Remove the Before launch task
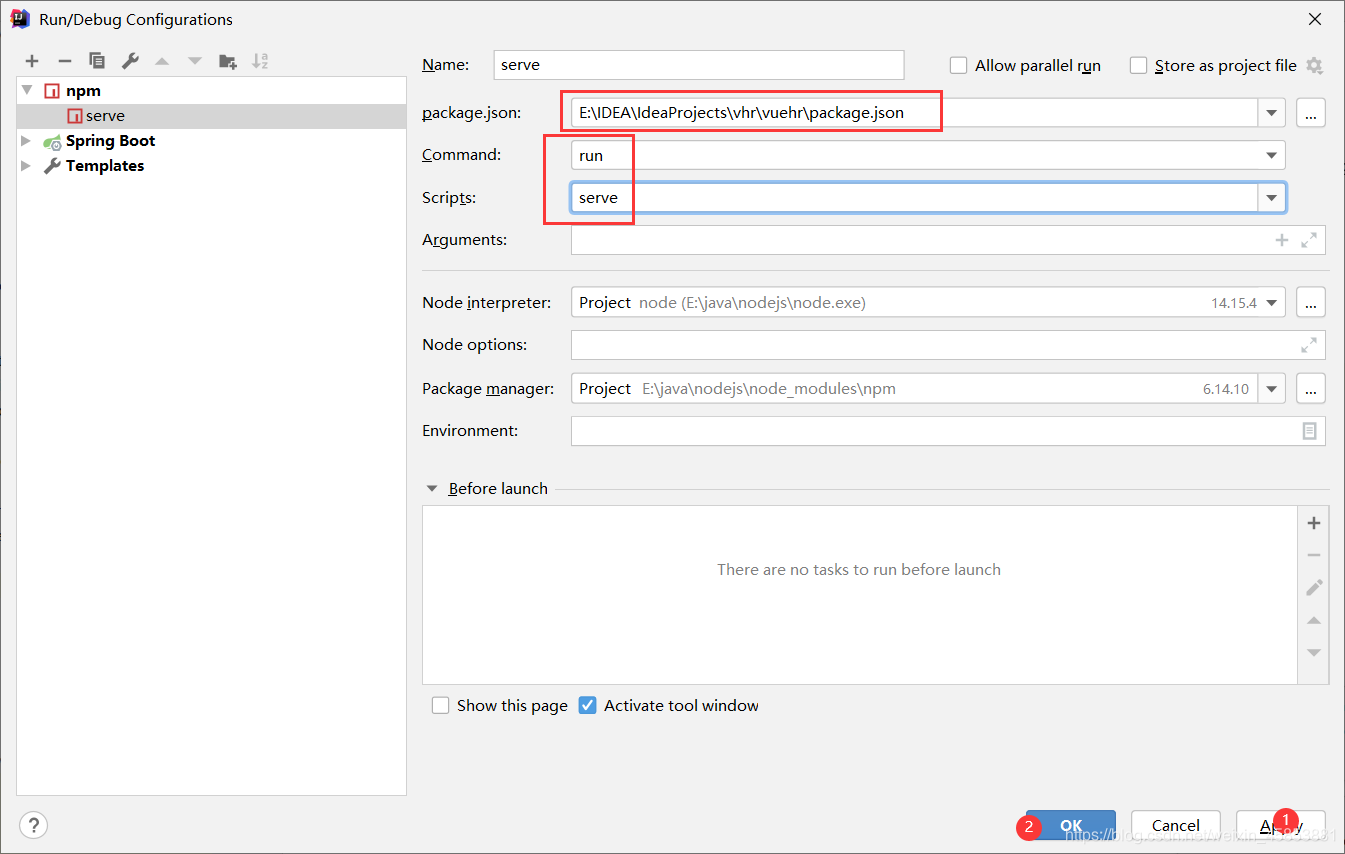 tap(1314, 555)
